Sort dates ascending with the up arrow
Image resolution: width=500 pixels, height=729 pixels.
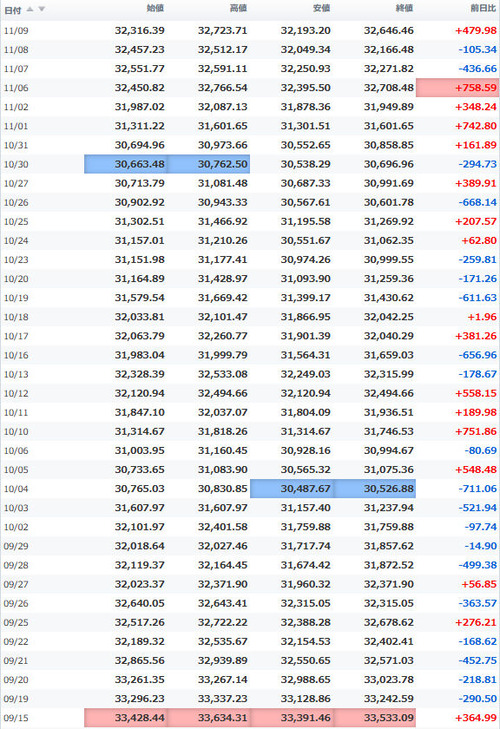point(30,9)
